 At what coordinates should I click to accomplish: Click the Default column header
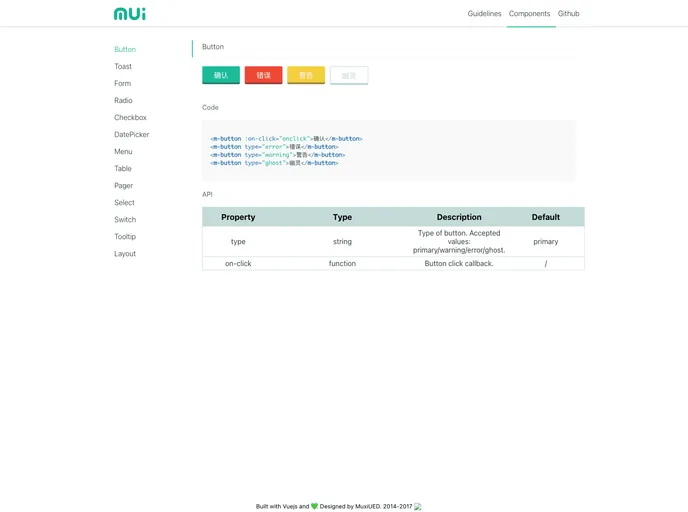point(546,217)
